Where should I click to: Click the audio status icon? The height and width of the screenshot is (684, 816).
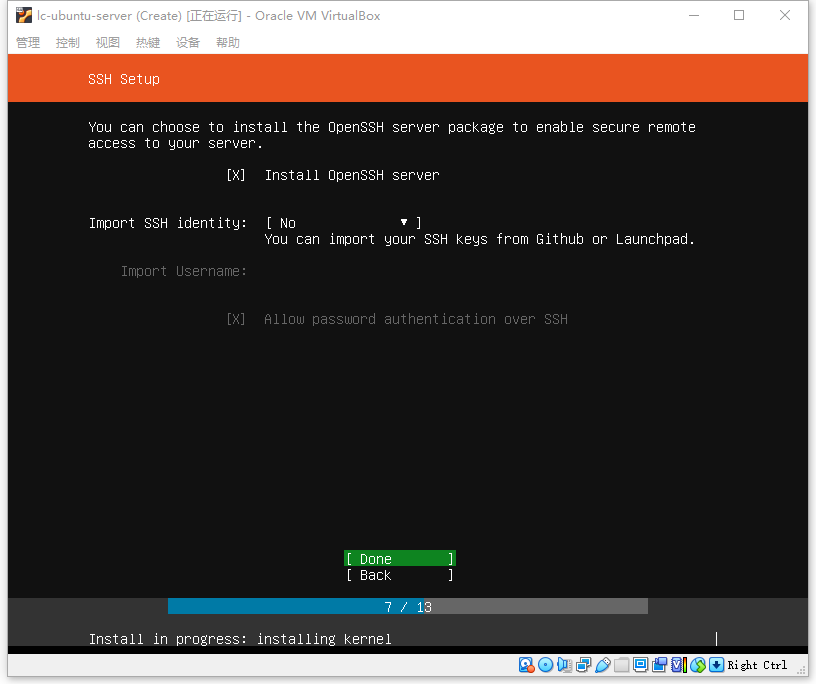click(565, 665)
